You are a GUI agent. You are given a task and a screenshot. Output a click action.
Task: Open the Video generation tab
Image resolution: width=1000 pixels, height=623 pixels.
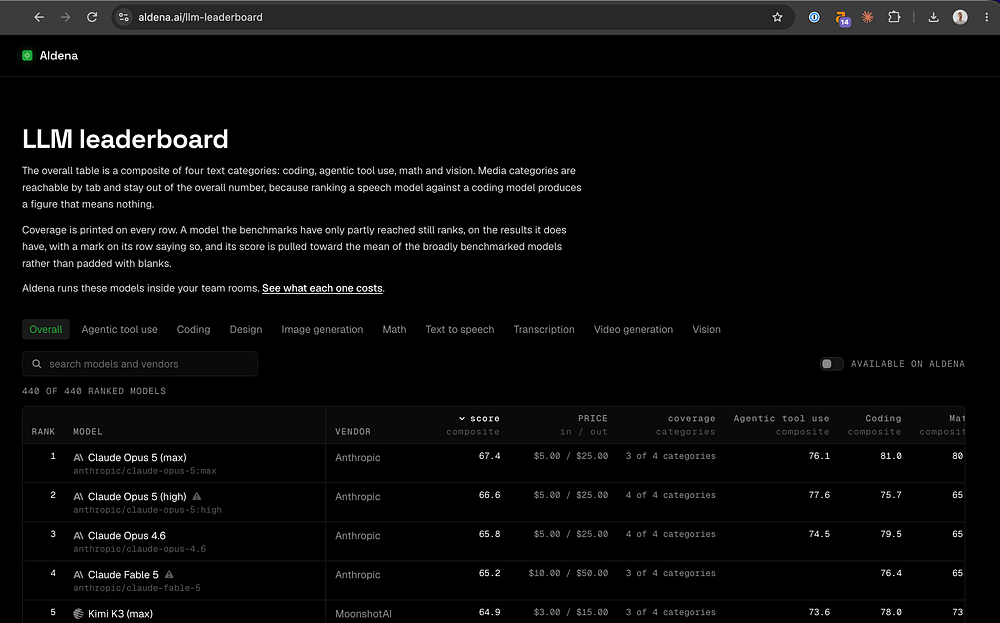pyautogui.click(x=633, y=329)
